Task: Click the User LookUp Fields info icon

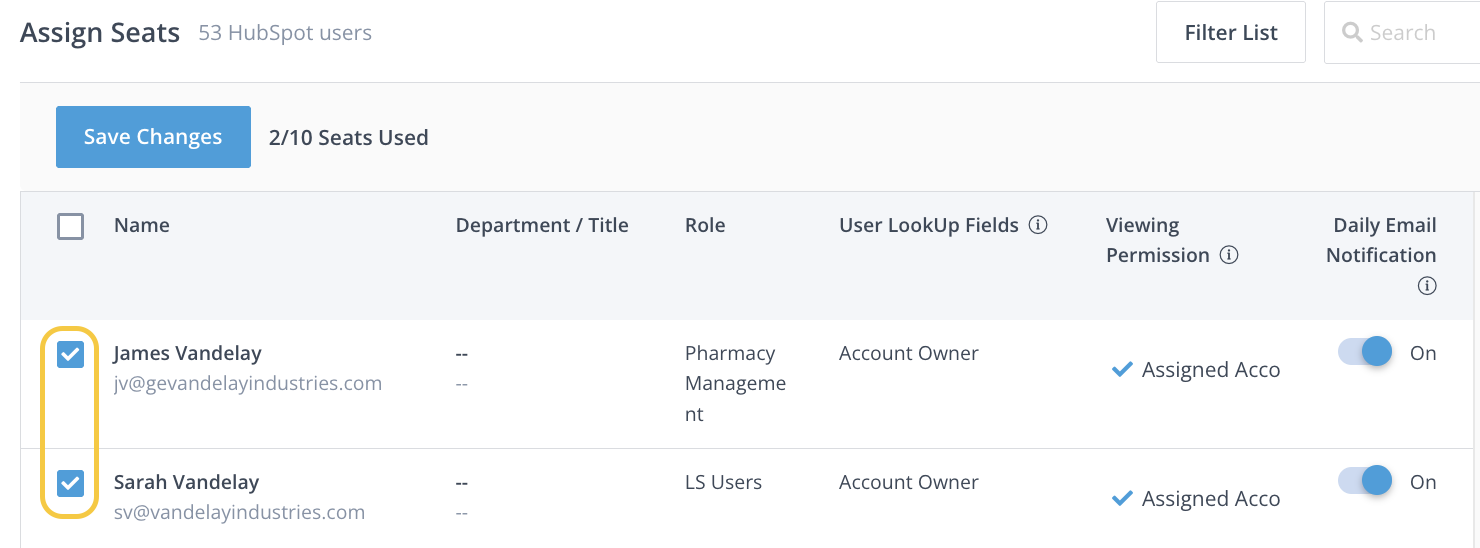Action: click(x=1038, y=225)
